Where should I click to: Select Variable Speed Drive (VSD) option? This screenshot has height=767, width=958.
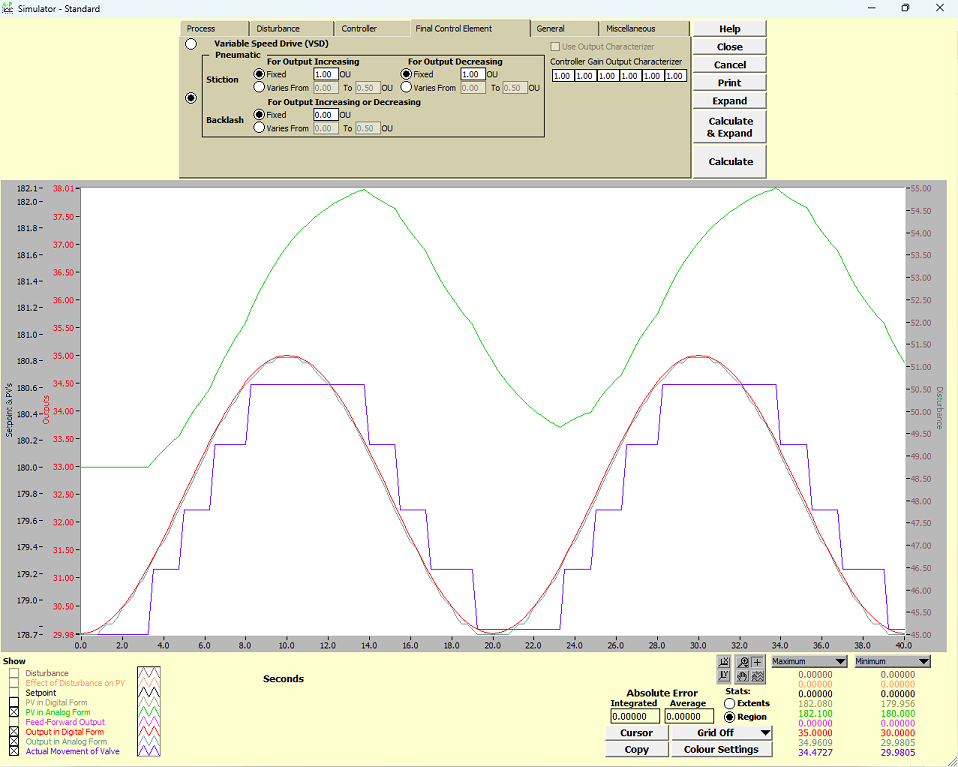pyautogui.click(x=191, y=45)
